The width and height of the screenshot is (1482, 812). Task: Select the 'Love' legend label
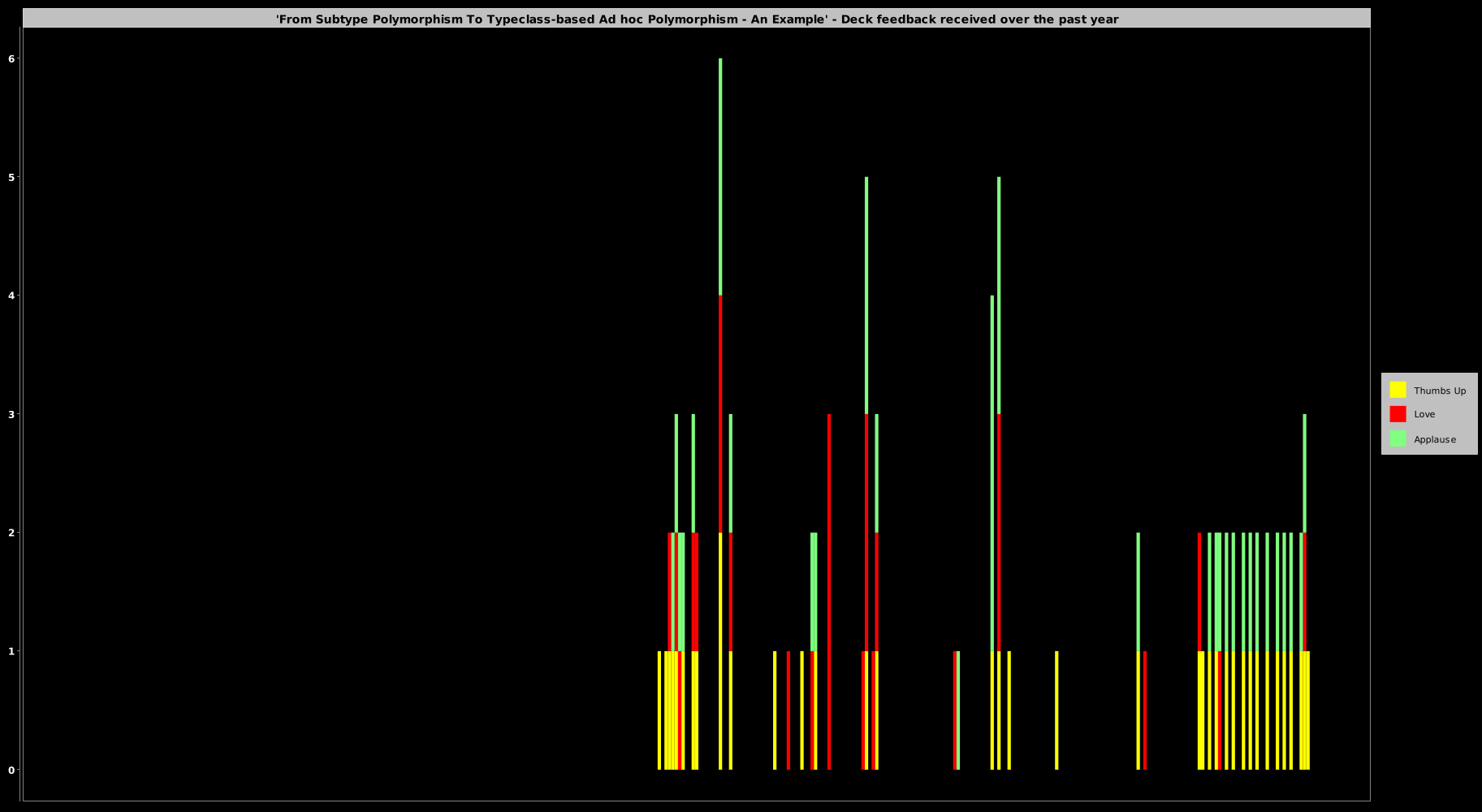click(x=1424, y=414)
